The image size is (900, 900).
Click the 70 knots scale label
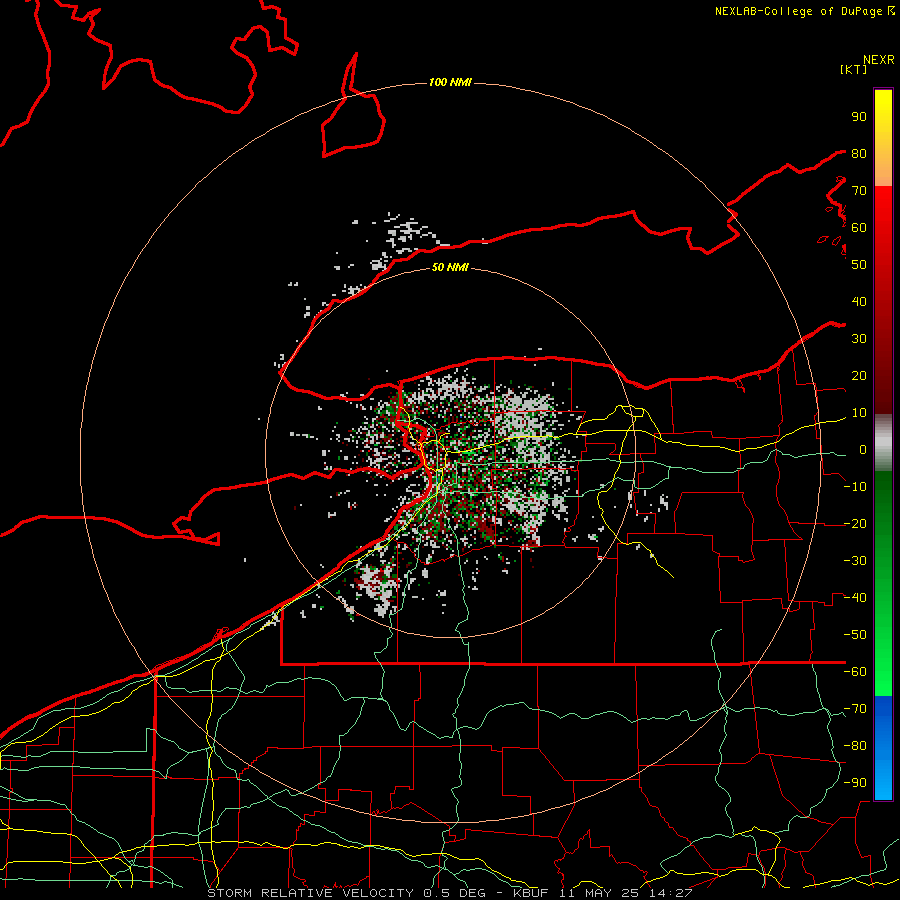(x=859, y=191)
